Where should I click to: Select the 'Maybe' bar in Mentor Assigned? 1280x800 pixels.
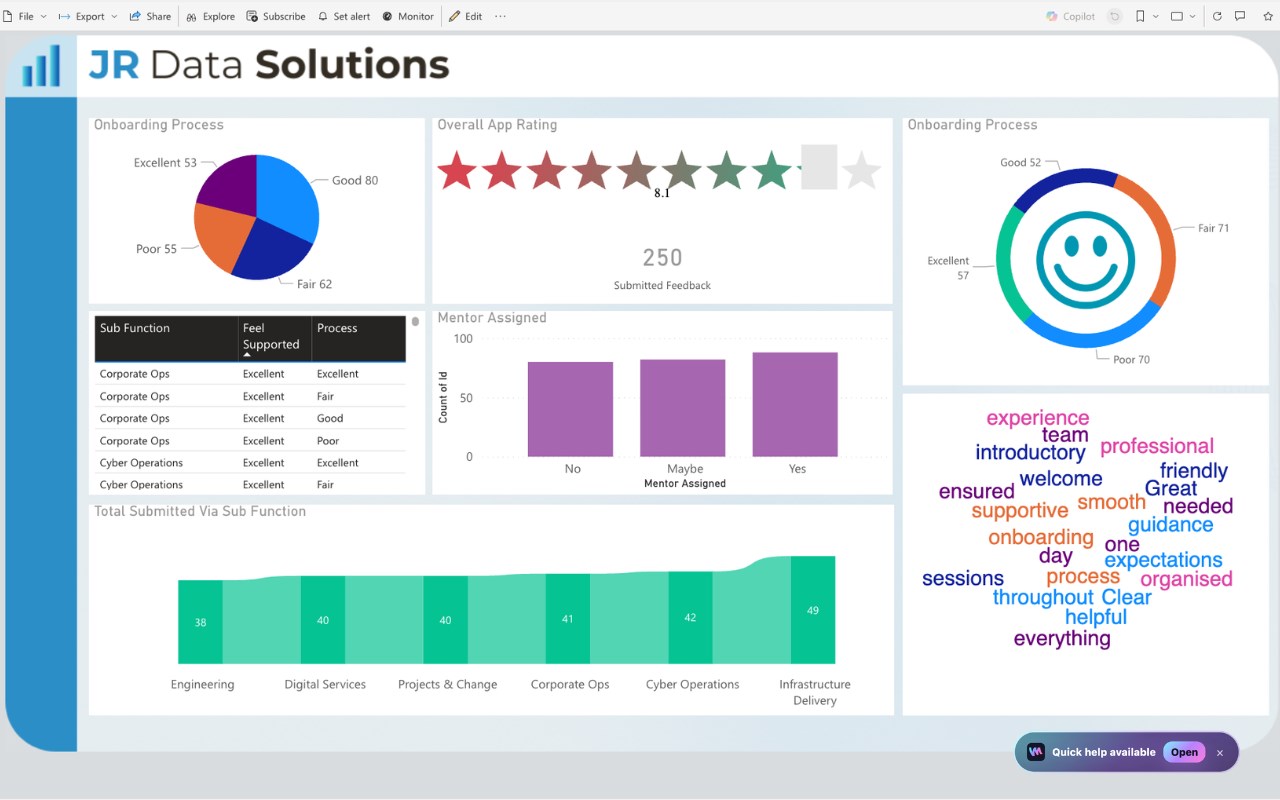[683, 408]
